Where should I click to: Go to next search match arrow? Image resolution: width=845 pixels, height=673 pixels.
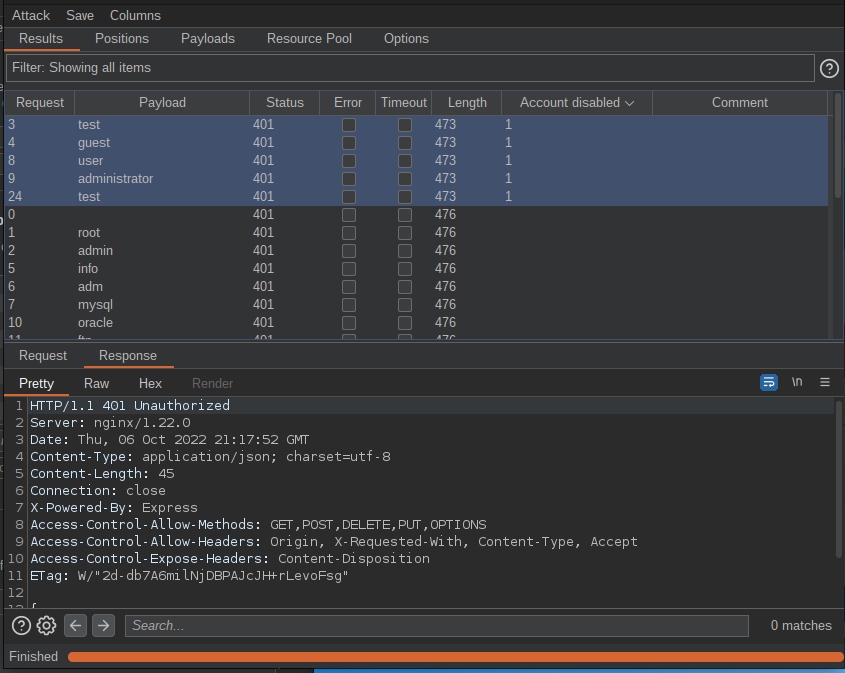tap(103, 625)
